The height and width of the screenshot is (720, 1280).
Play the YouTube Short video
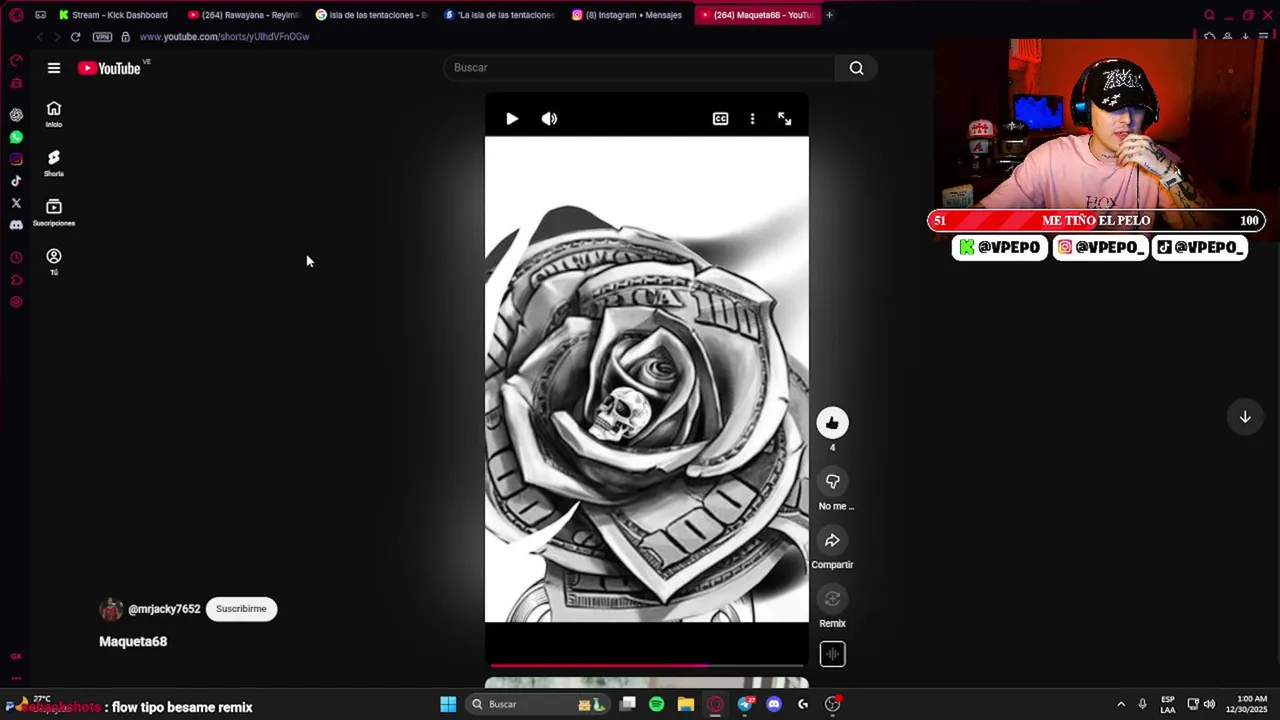512,118
